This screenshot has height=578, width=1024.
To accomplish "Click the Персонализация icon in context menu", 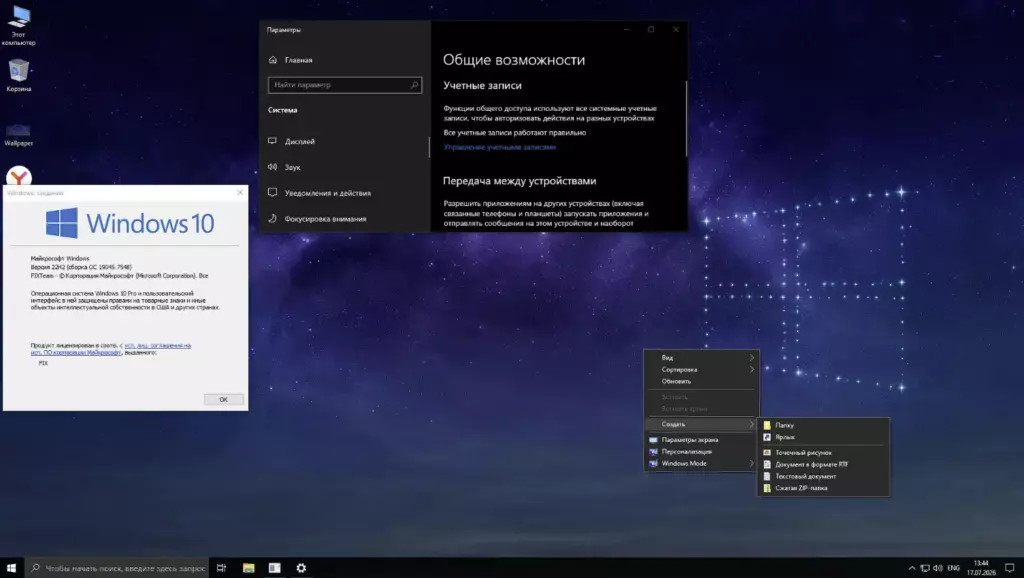I will [x=653, y=451].
